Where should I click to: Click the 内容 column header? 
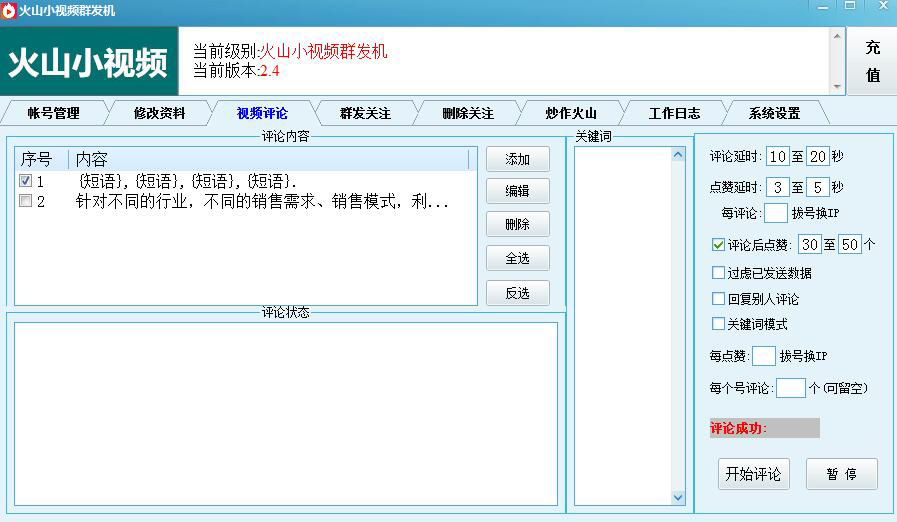point(268,159)
